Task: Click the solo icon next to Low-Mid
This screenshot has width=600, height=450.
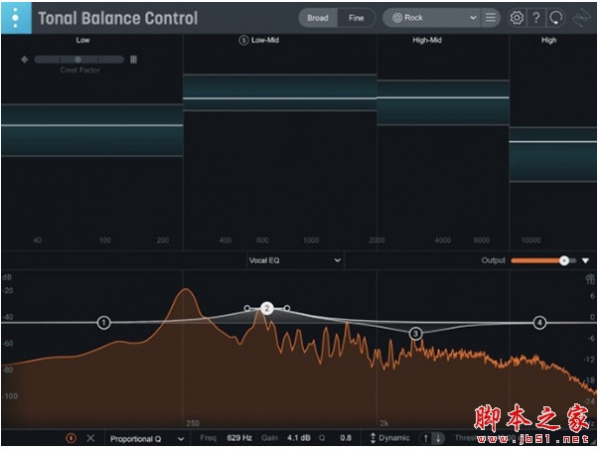Action: click(x=243, y=40)
